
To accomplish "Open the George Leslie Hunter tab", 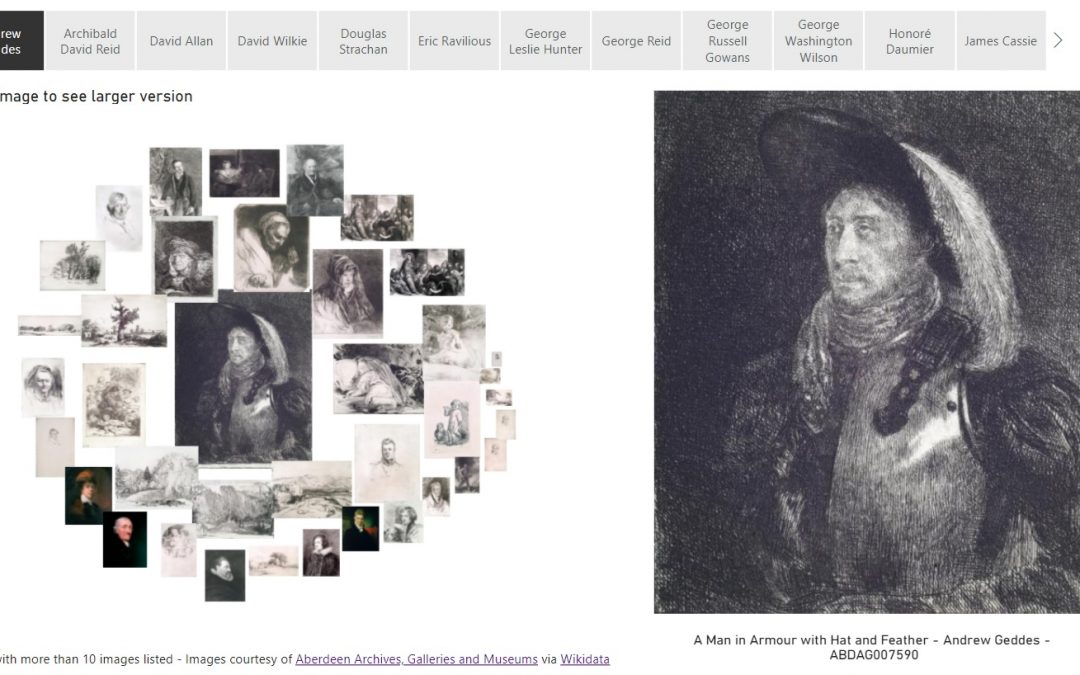I will point(545,41).
